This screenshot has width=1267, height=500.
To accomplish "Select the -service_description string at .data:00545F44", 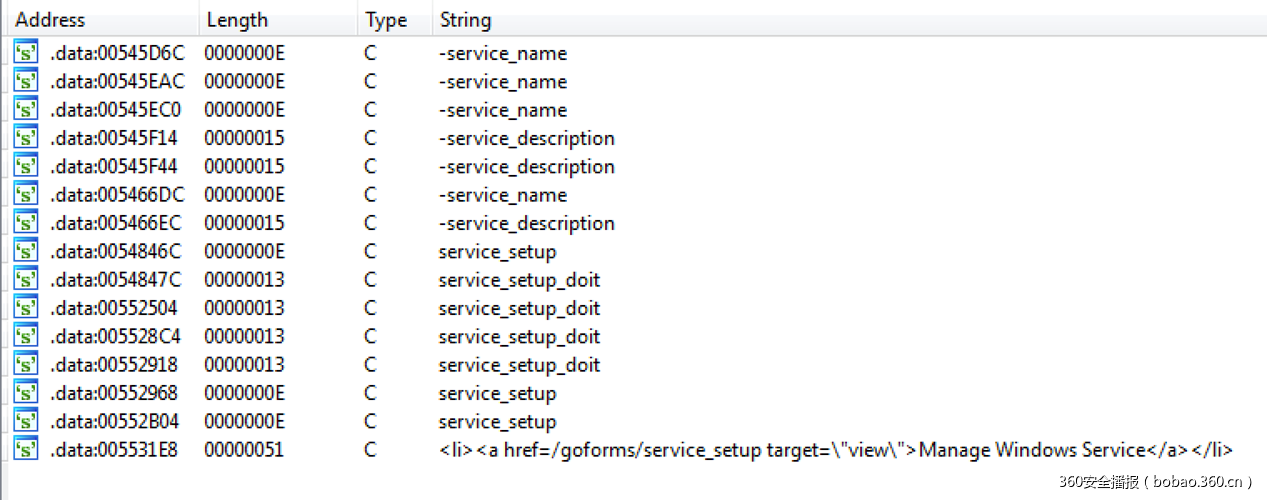I will tap(526, 167).
